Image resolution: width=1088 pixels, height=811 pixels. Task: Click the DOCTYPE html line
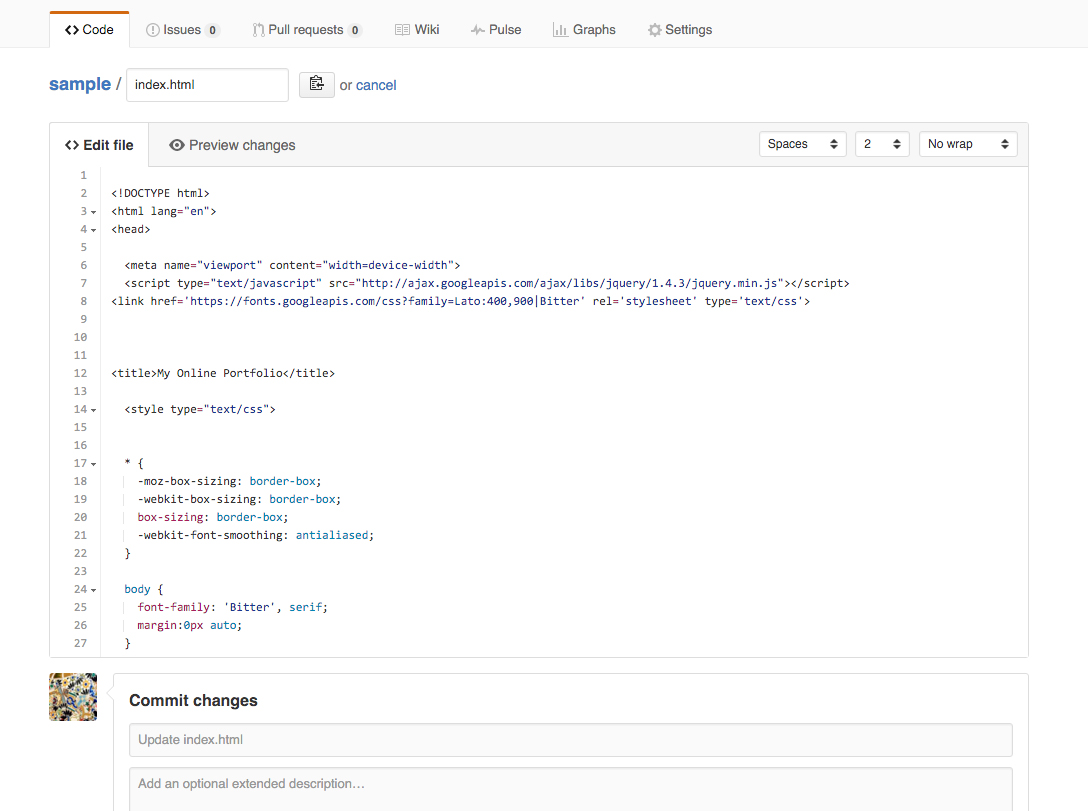coord(160,193)
